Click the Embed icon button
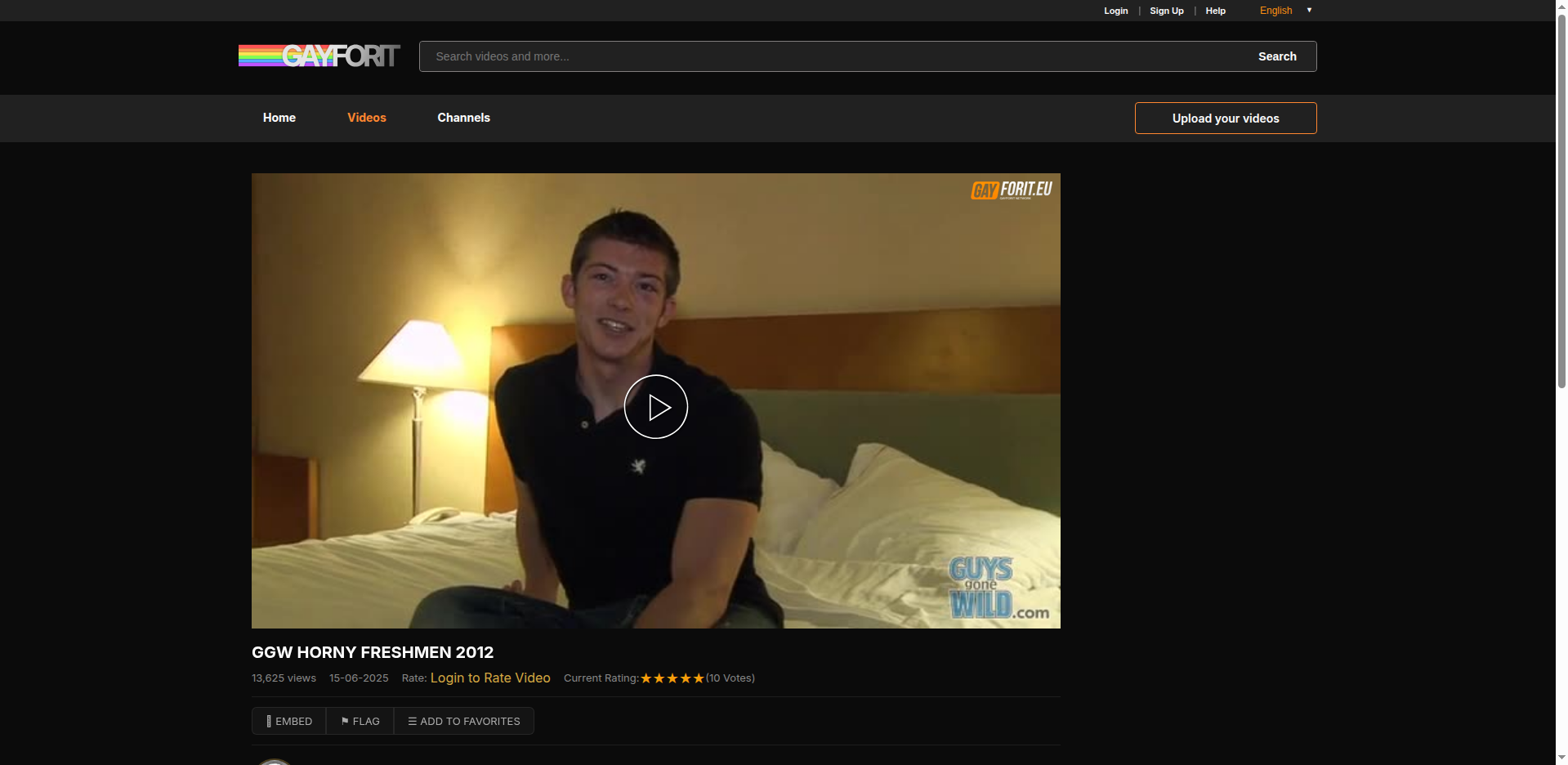 tap(289, 721)
